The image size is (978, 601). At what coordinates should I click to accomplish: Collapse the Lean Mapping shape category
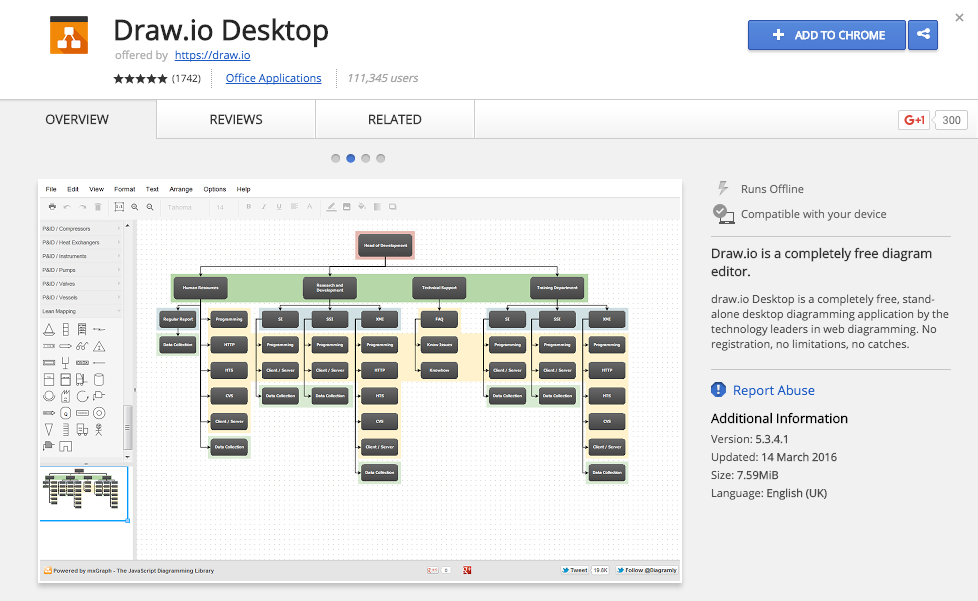[80, 311]
